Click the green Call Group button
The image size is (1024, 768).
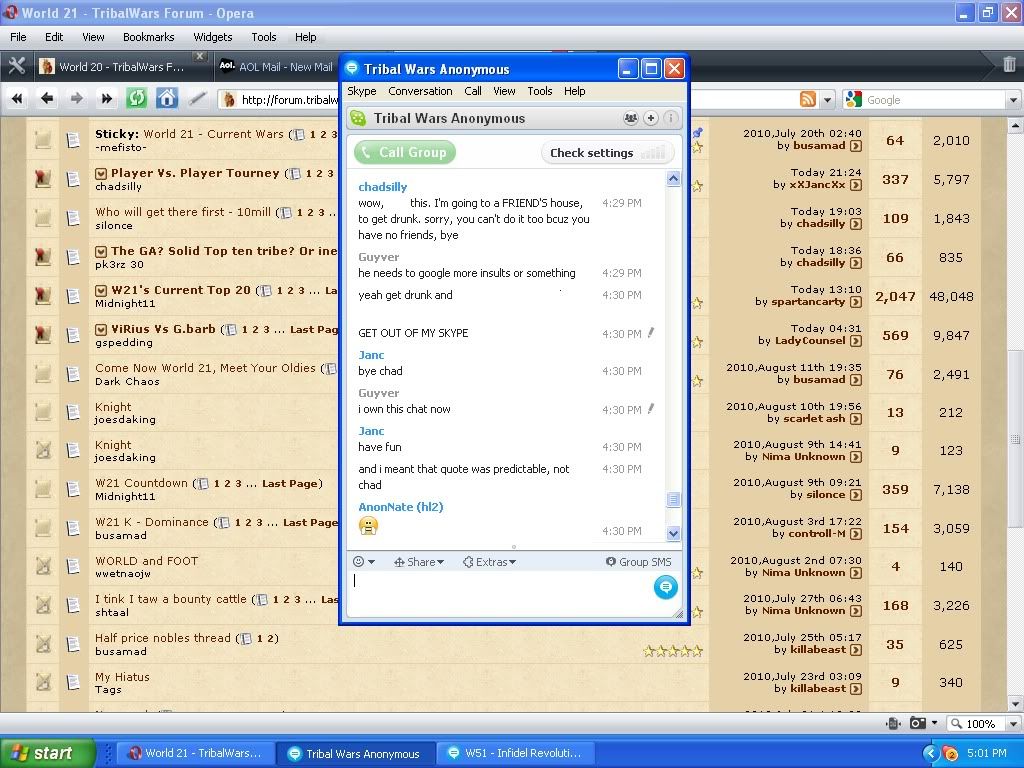(x=405, y=152)
